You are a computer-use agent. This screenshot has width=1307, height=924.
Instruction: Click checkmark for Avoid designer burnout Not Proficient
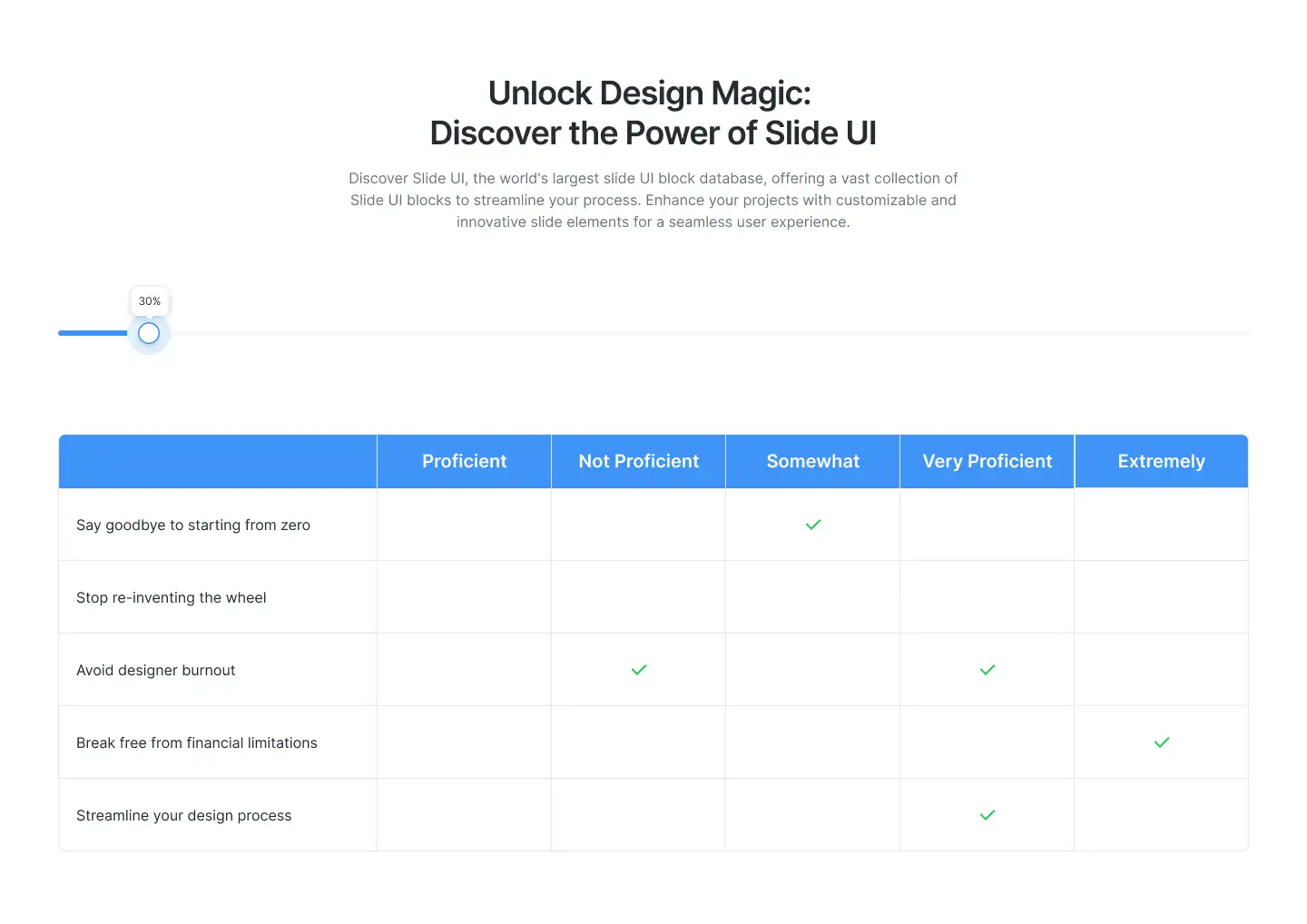(639, 670)
